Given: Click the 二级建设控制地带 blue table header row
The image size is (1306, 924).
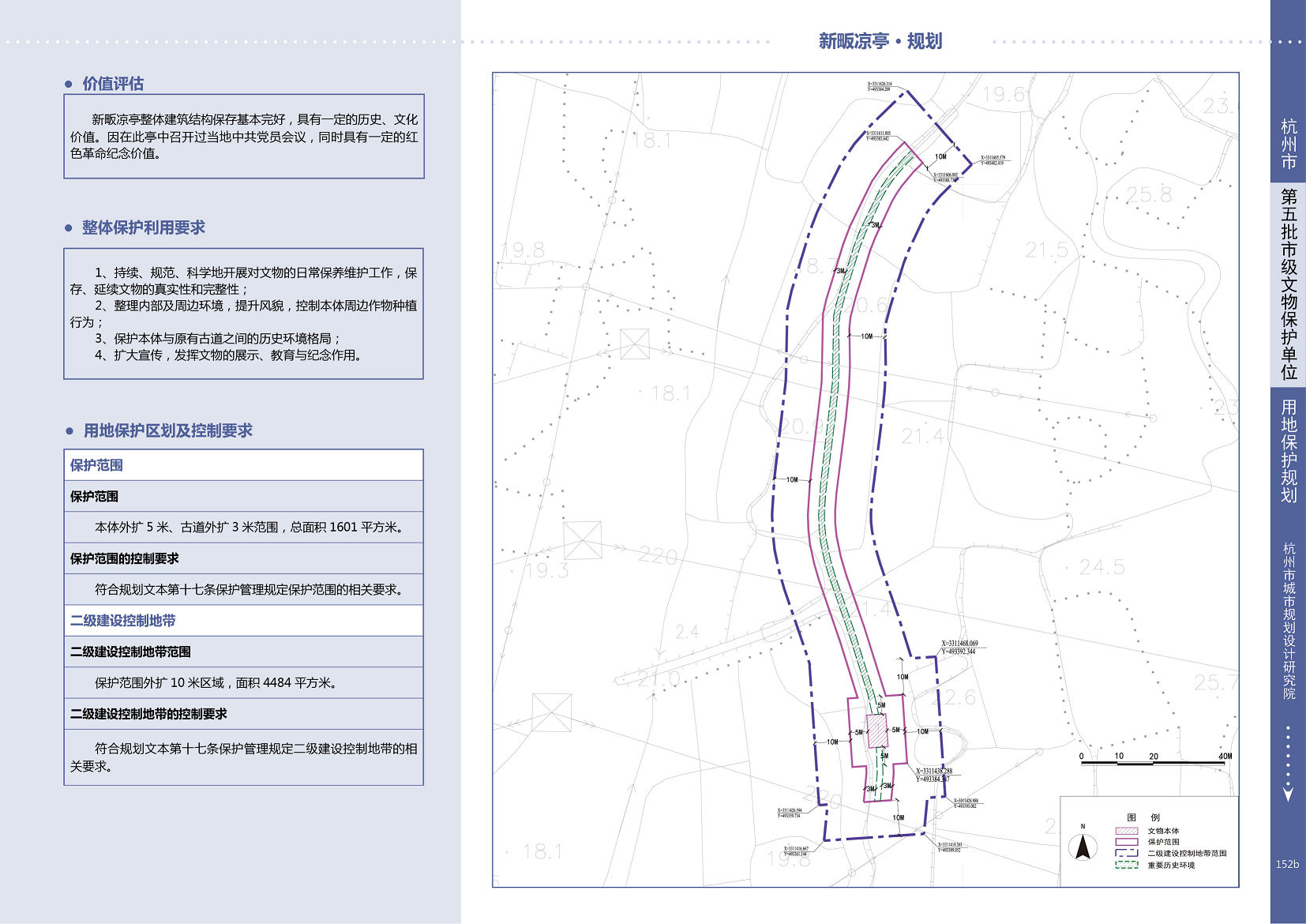Looking at the screenshot, I should 243,621.
